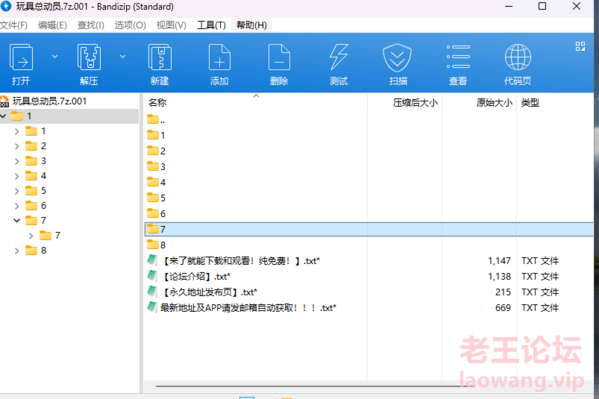
Task: Expand folder 3 in the tree
Action: [17, 161]
